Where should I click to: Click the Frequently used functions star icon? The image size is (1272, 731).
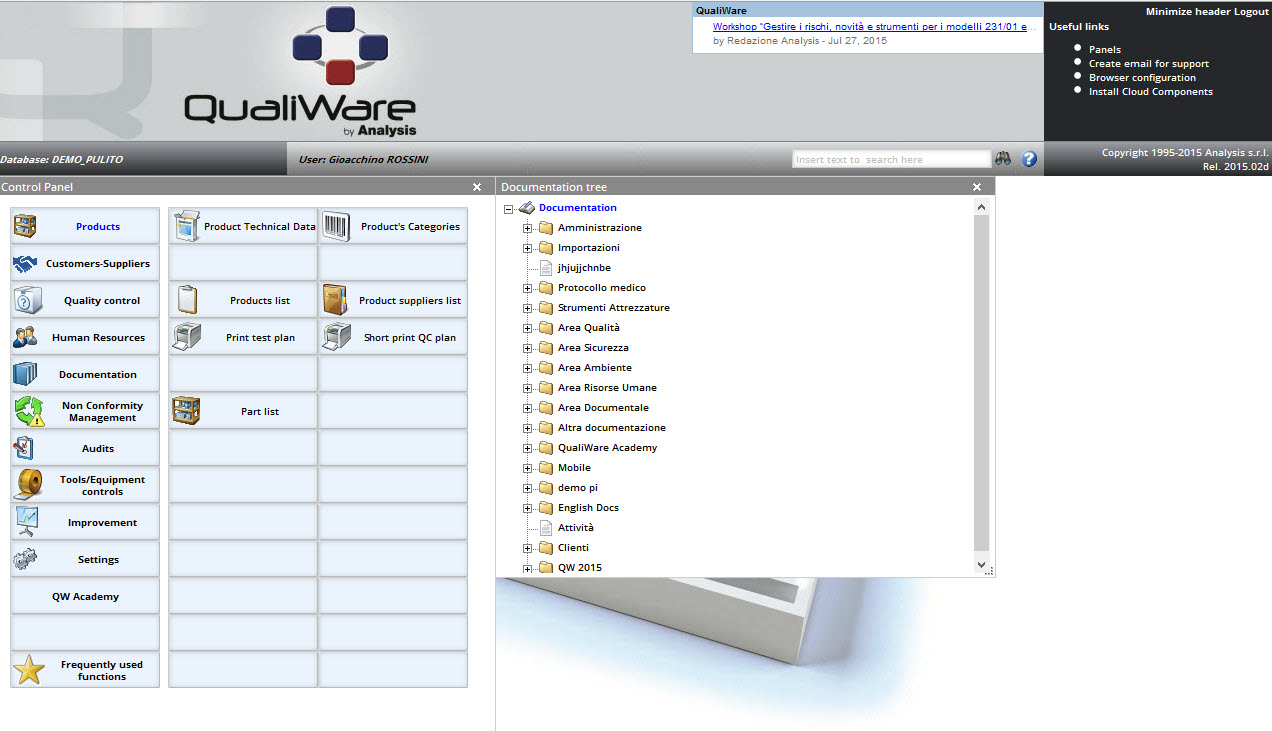click(28, 670)
